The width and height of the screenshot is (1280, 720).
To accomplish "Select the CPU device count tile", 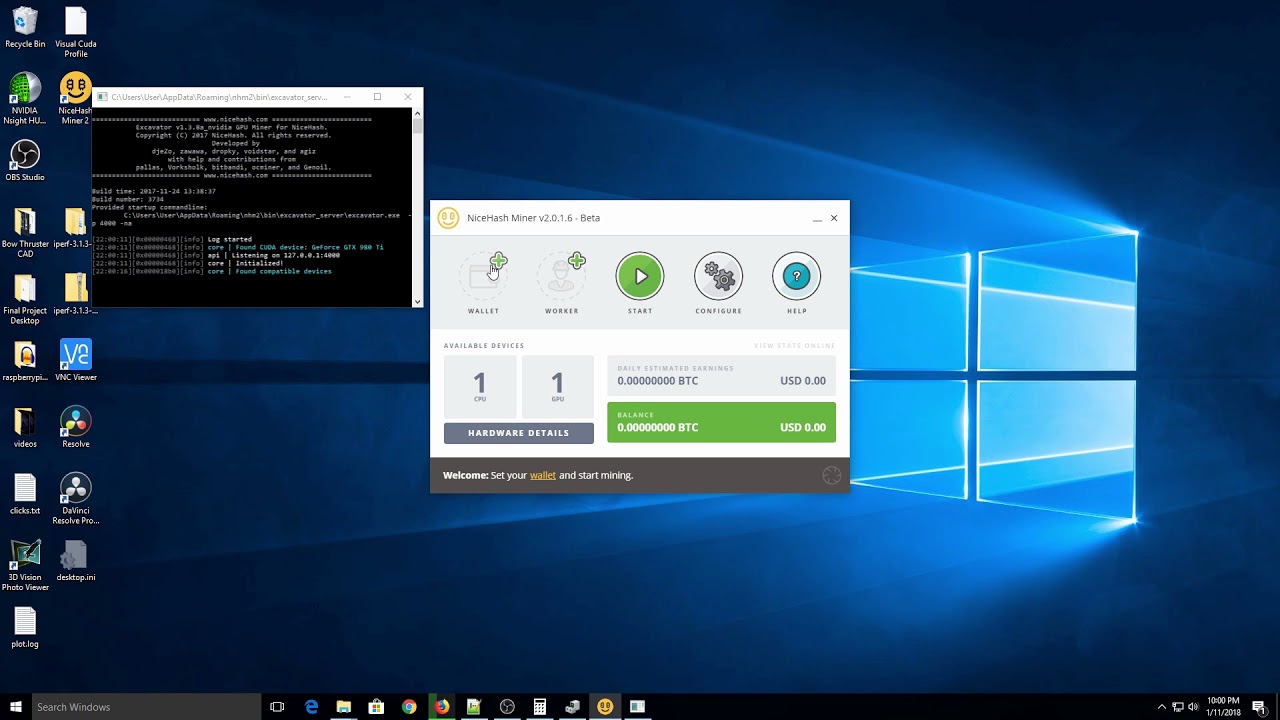I will click(x=480, y=386).
